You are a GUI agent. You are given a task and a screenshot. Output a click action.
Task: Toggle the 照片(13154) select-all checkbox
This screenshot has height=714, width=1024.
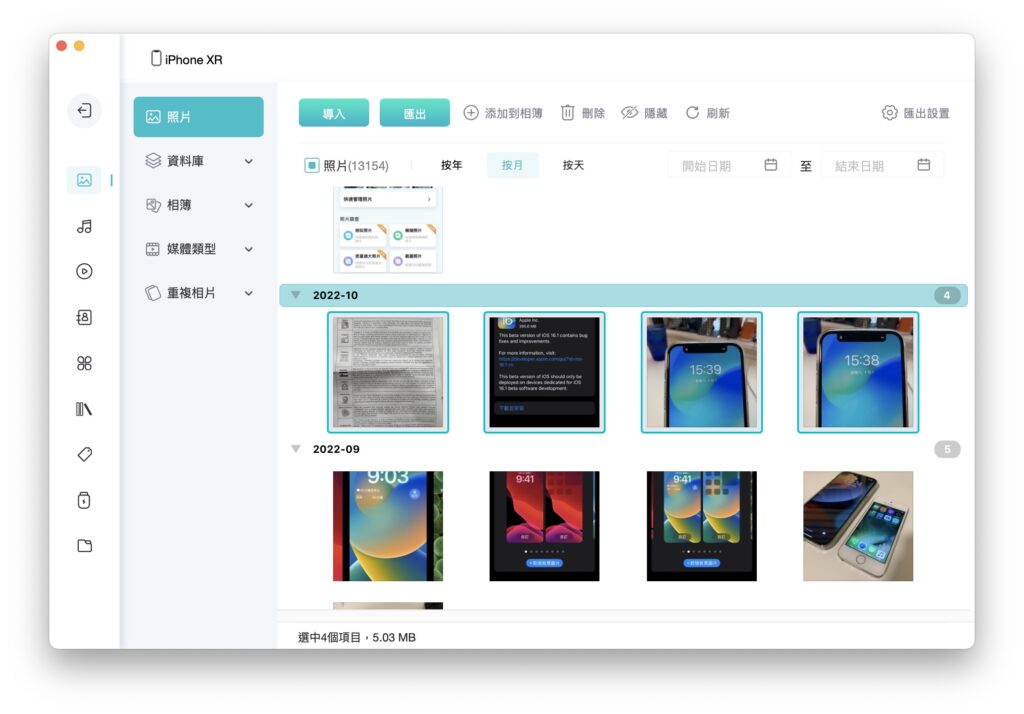point(312,165)
